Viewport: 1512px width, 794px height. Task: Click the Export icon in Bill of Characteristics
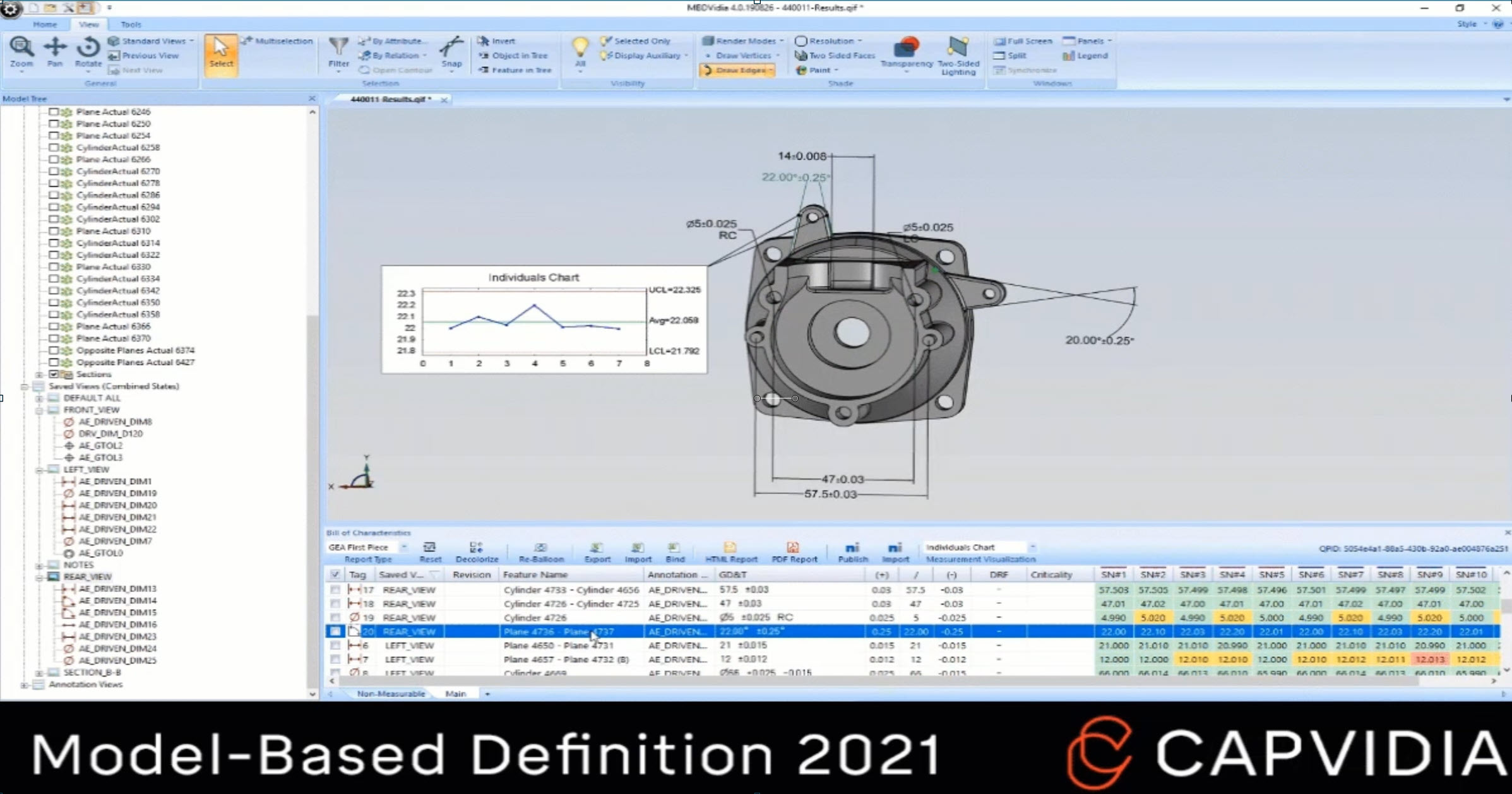(x=597, y=549)
